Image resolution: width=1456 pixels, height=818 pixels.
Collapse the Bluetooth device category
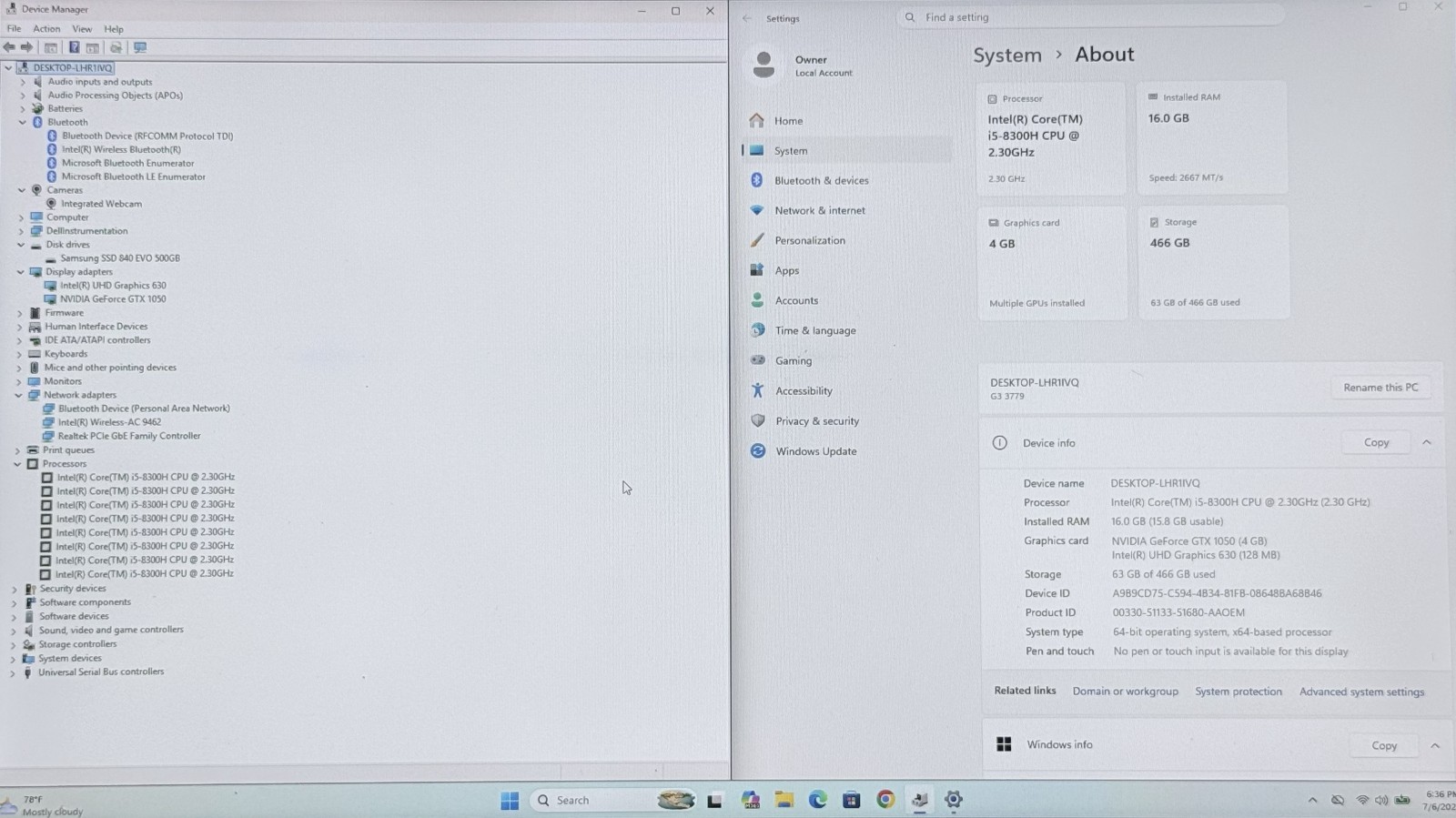[23, 122]
